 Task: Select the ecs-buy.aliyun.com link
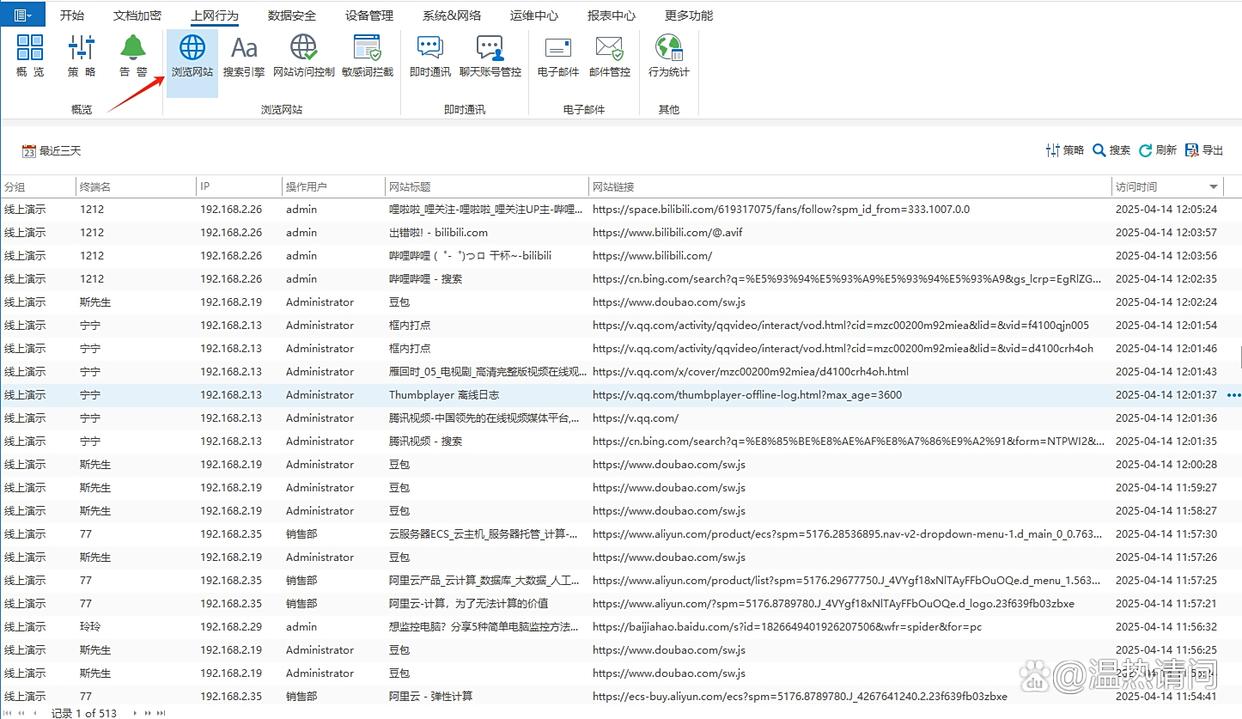(x=800, y=696)
